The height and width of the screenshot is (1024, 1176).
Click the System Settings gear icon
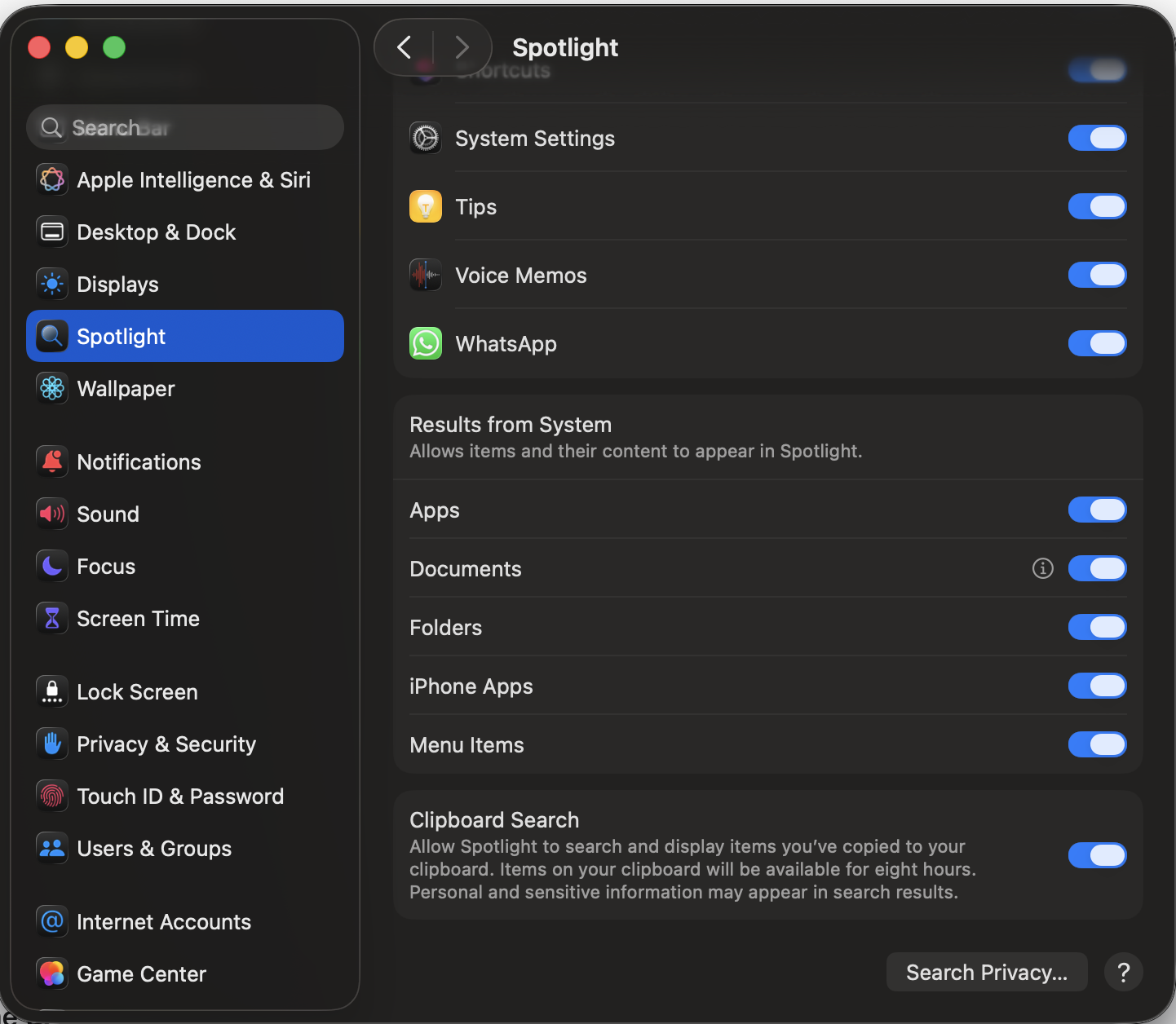[426, 139]
